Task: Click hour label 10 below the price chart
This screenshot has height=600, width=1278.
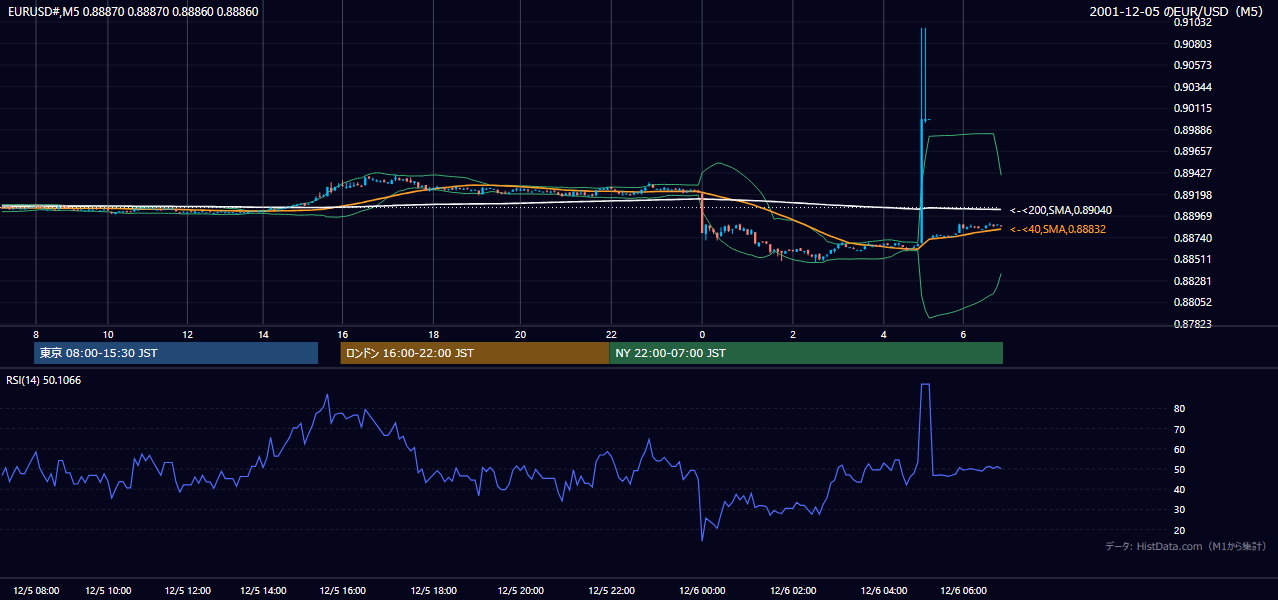Action: (108, 334)
